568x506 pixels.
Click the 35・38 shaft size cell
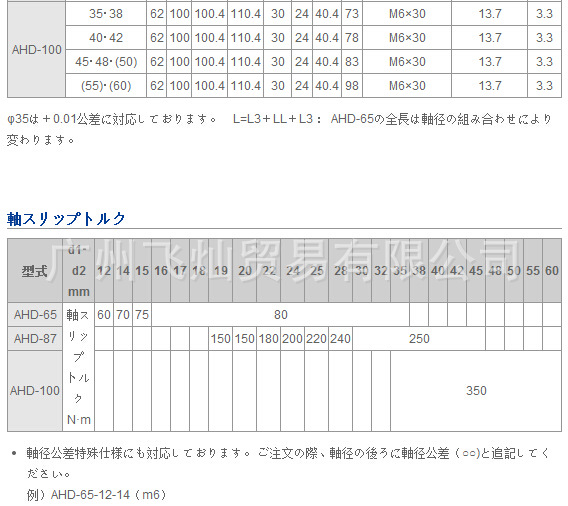(106, 14)
